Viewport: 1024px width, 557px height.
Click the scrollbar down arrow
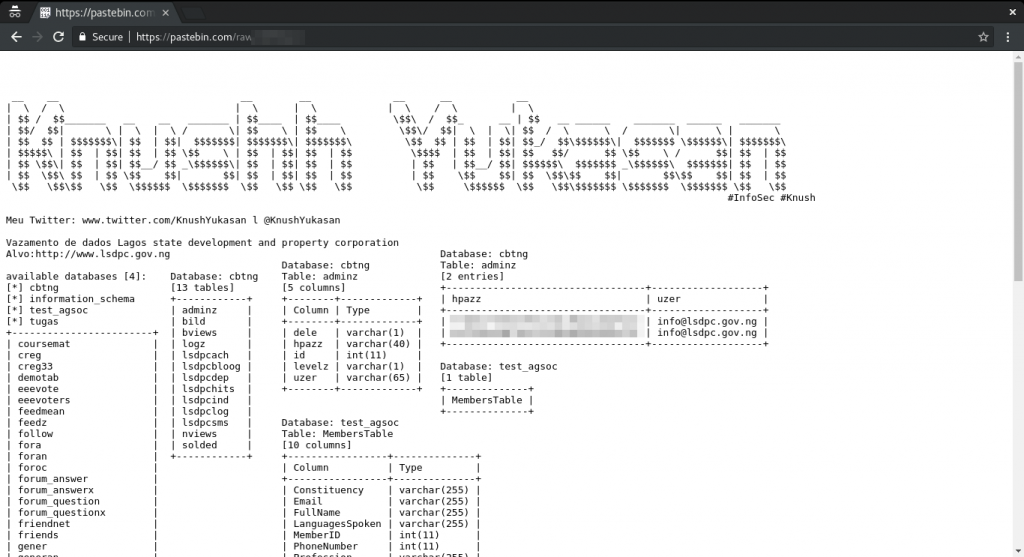(x=1018, y=551)
